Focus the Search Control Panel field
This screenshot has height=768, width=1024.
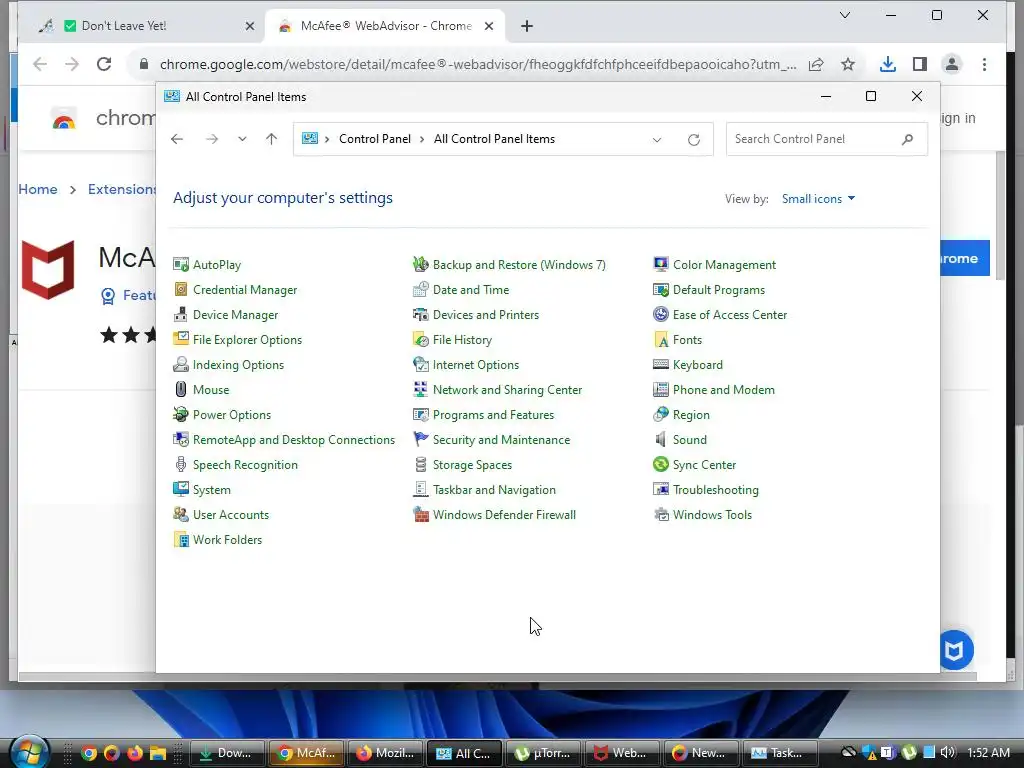[826, 139]
